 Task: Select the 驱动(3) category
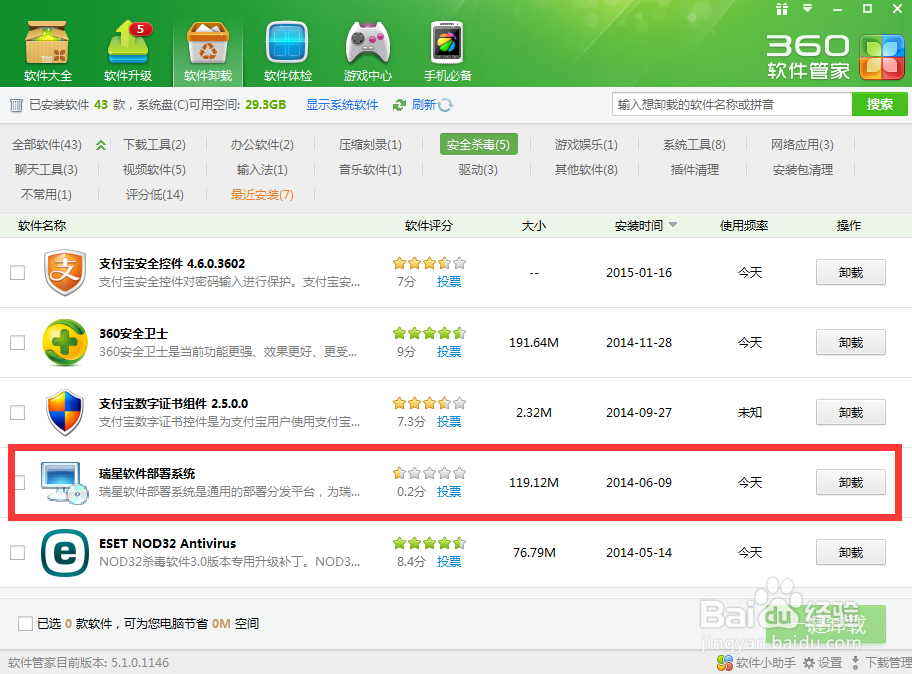478,170
